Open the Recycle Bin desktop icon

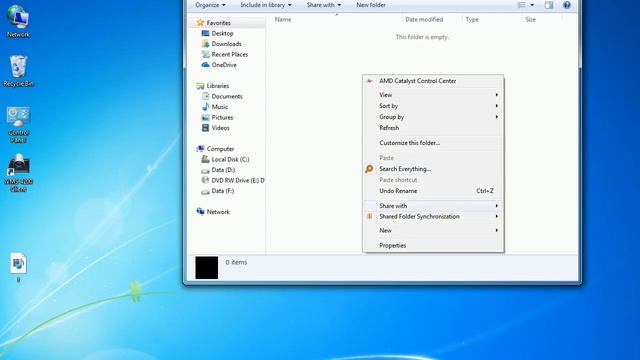coord(18,71)
